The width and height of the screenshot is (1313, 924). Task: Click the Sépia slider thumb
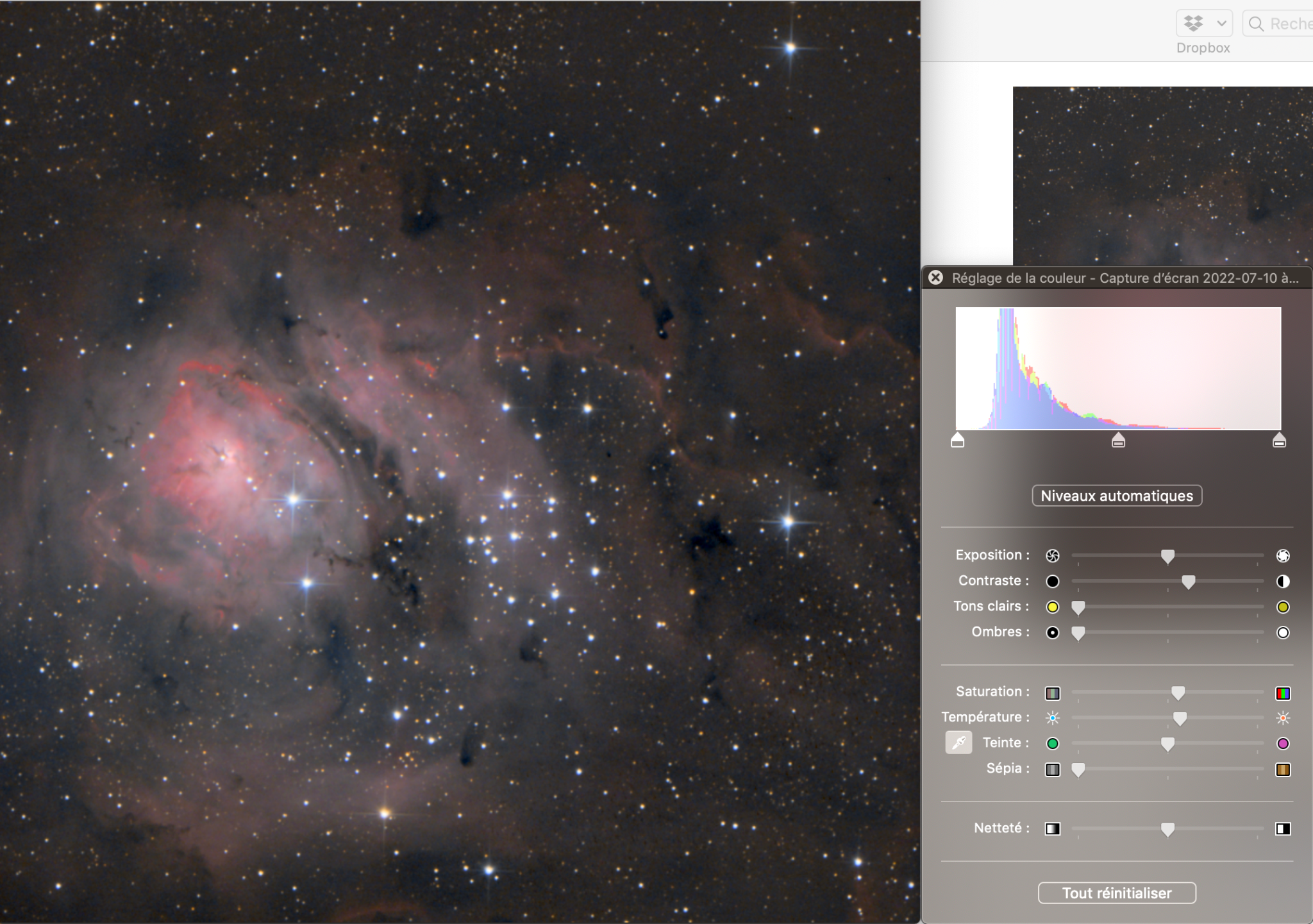tap(1078, 769)
